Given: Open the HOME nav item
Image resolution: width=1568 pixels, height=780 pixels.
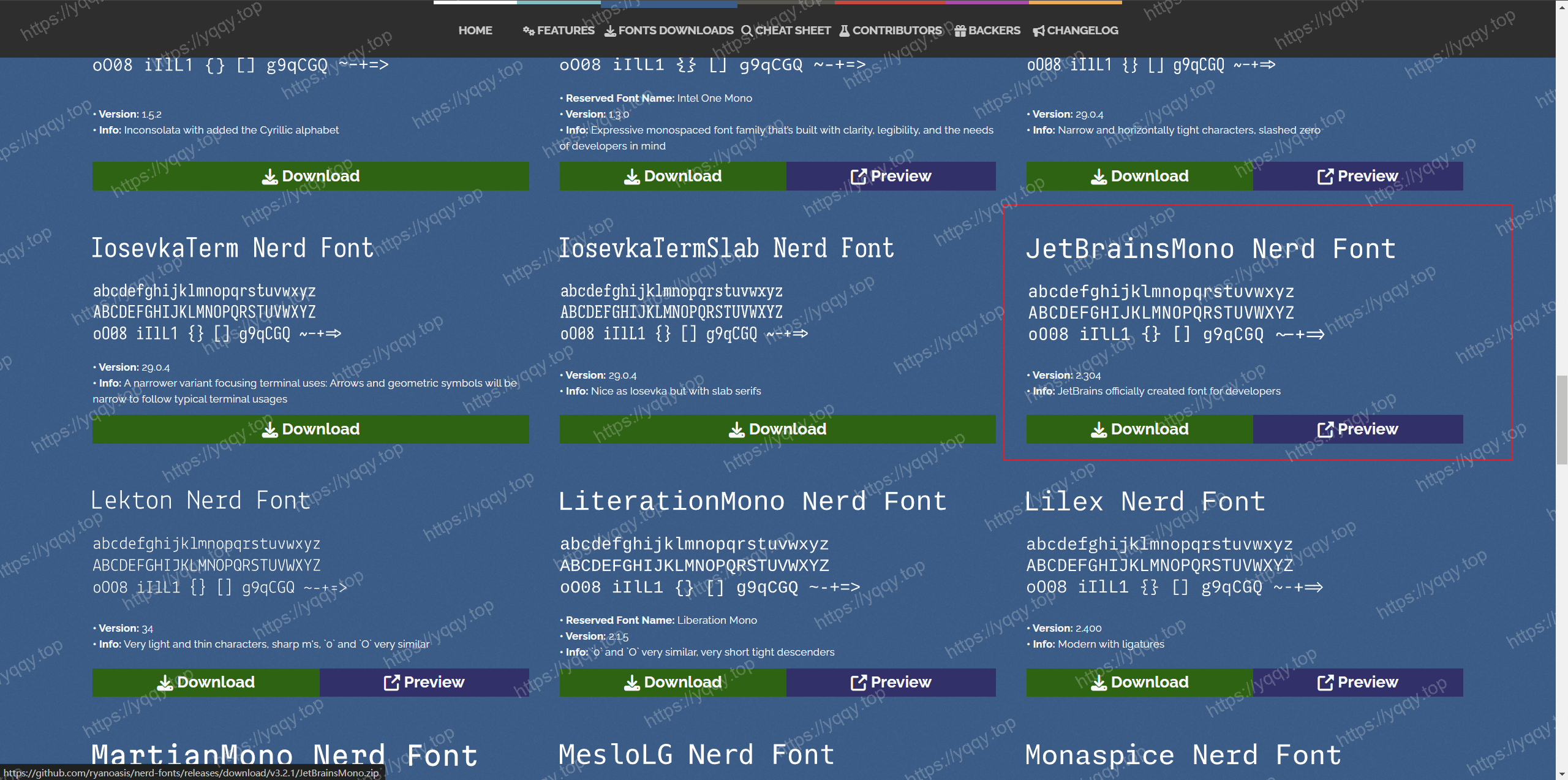Looking at the screenshot, I should click(x=475, y=30).
